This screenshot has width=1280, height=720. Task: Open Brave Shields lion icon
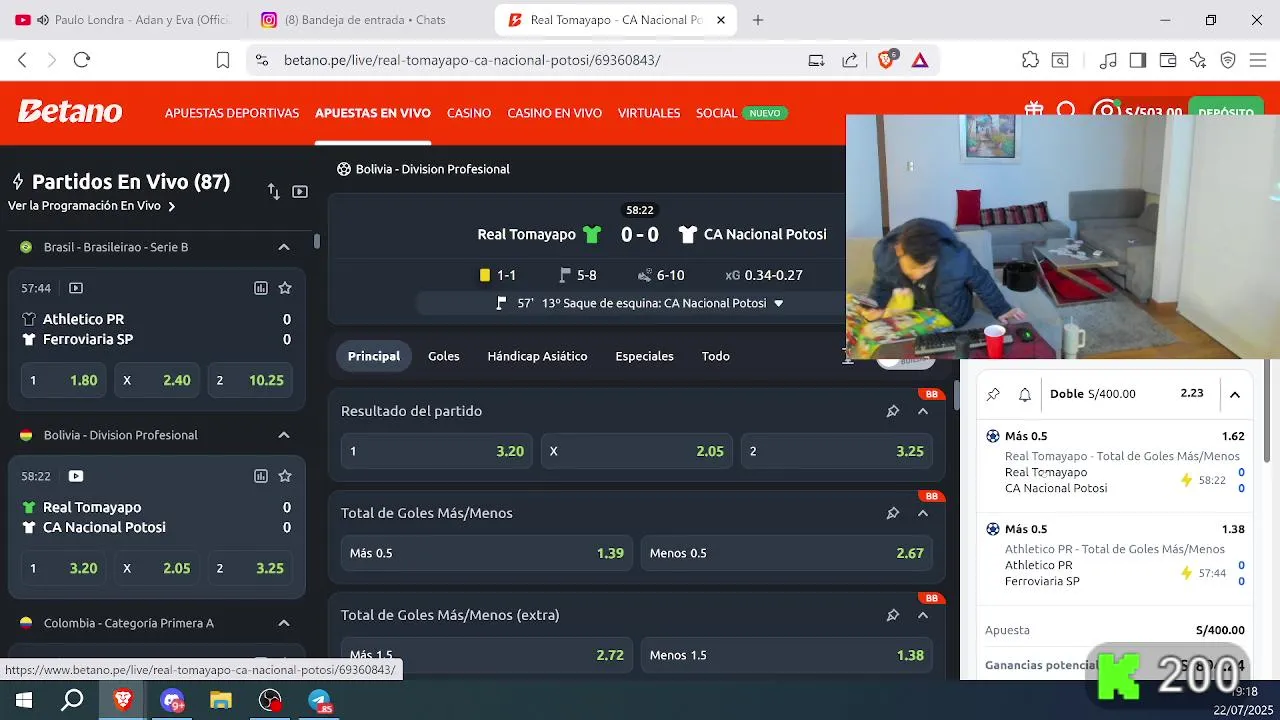[x=886, y=60]
